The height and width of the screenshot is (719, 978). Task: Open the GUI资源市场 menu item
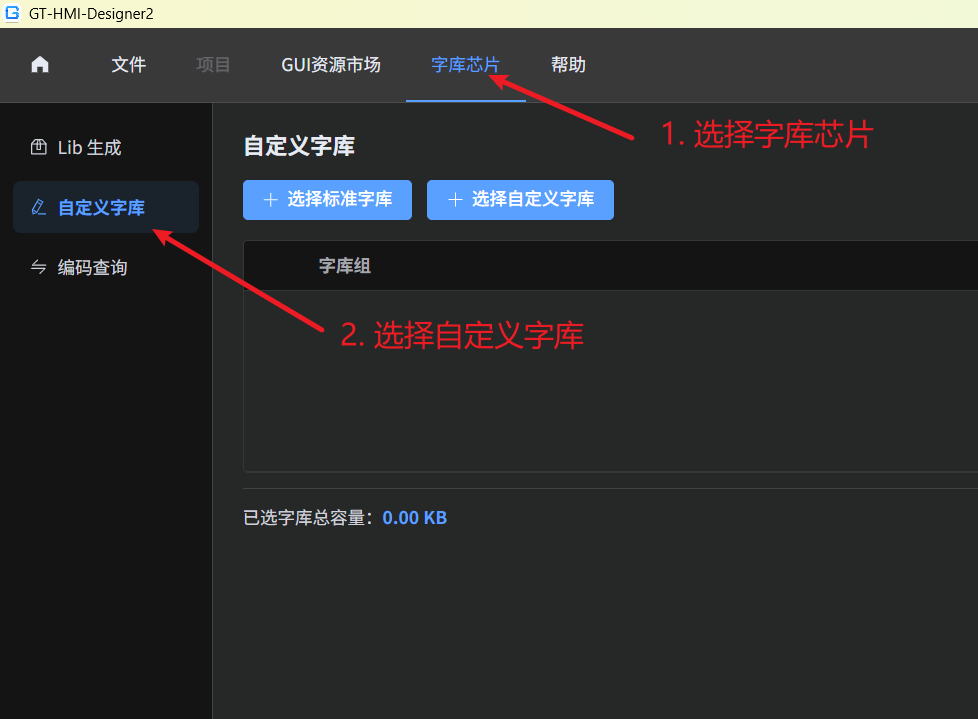[x=331, y=64]
